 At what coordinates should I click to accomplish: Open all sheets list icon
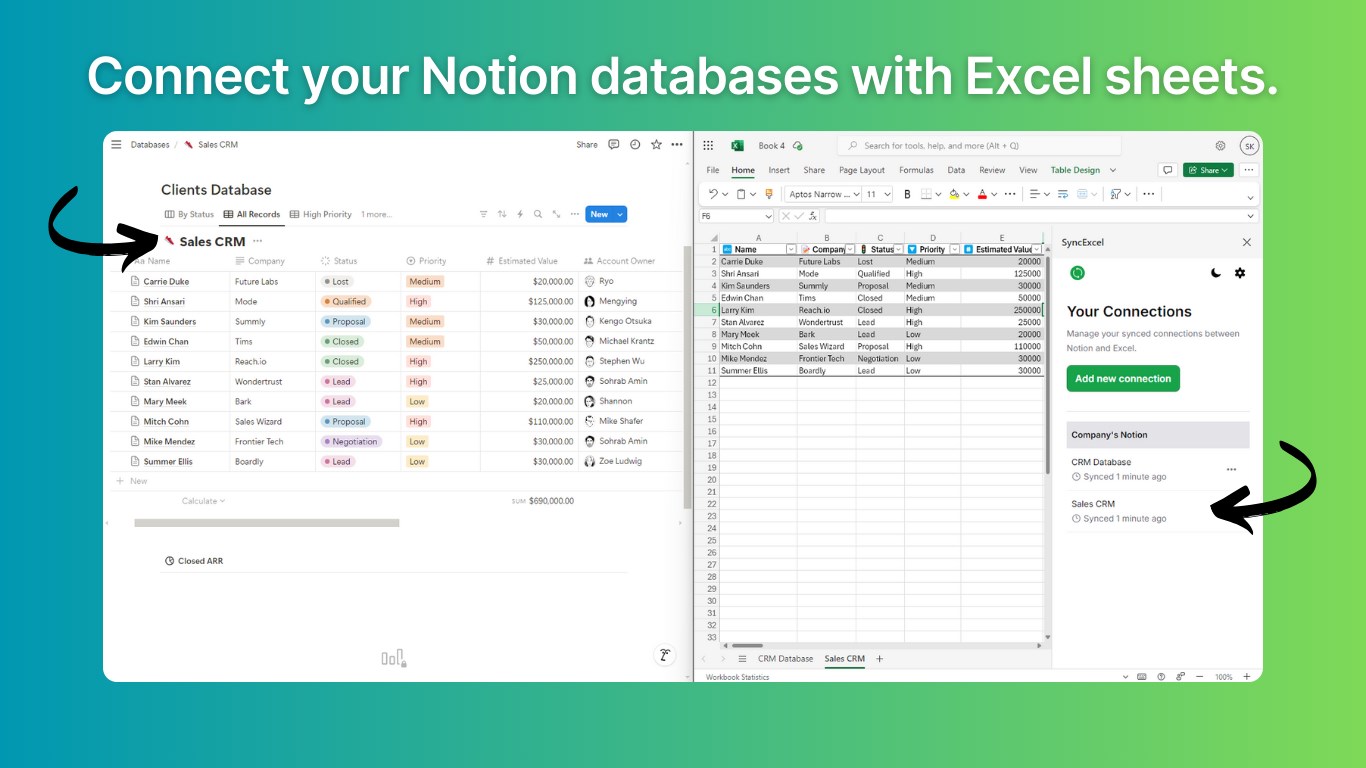[742, 659]
